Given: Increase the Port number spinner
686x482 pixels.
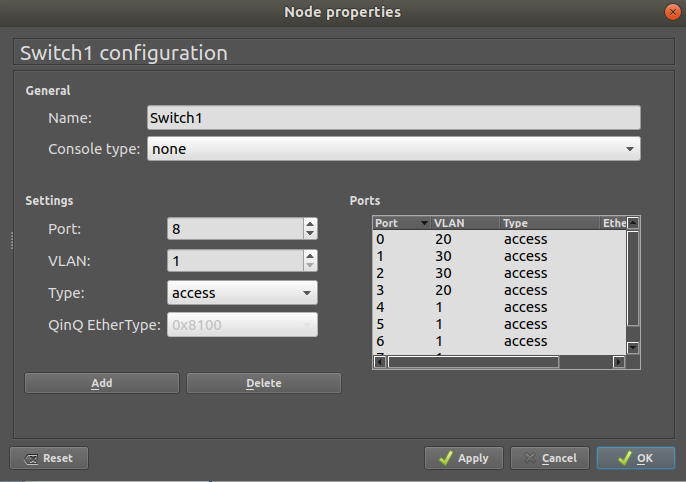Looking at the screenshot, I should click(x=310, y=224).
